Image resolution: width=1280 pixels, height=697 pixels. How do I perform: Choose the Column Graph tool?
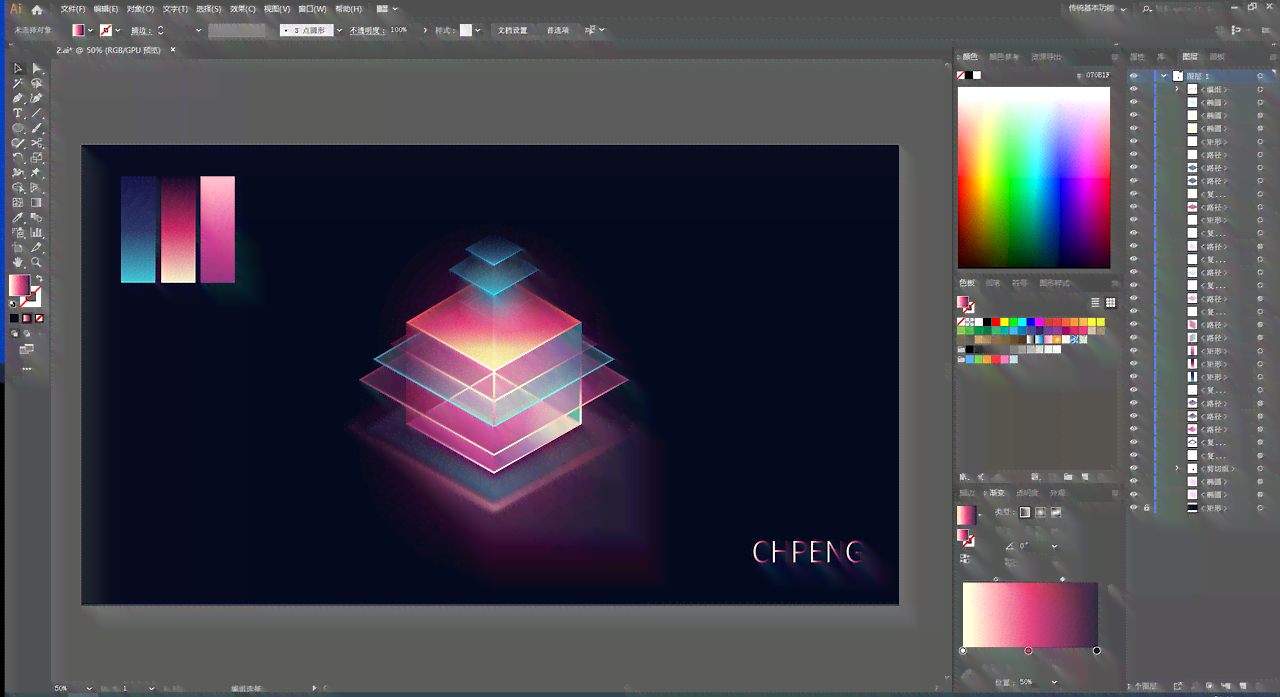(37, 233)
